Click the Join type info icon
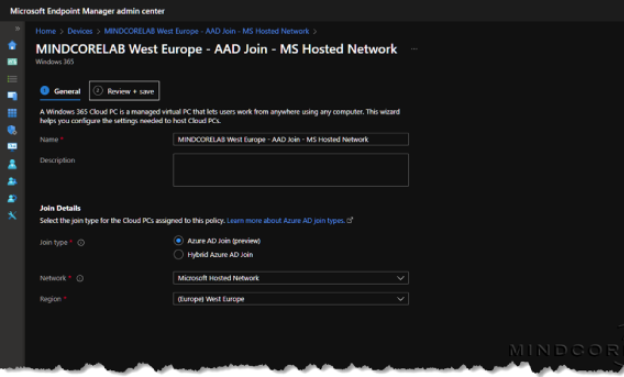 pos(81,242)
